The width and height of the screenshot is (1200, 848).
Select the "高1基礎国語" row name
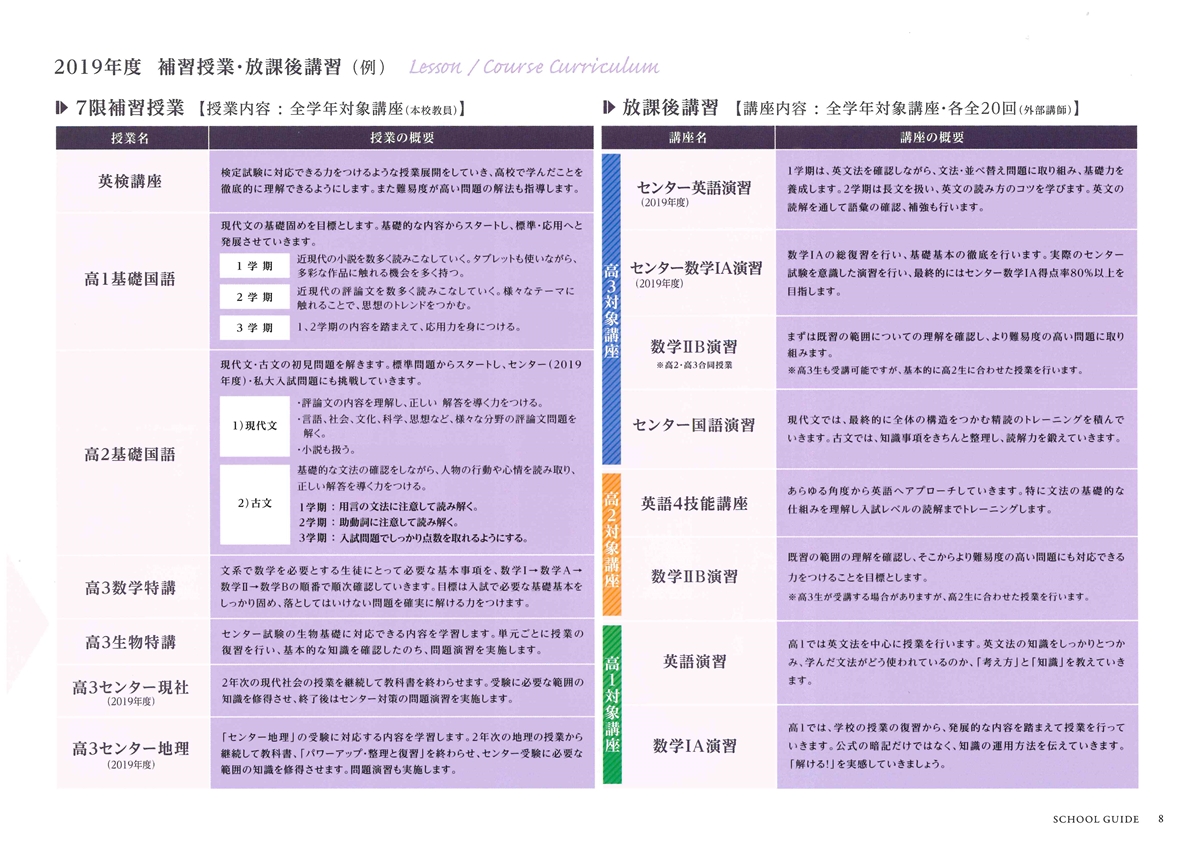click(130, 279)
